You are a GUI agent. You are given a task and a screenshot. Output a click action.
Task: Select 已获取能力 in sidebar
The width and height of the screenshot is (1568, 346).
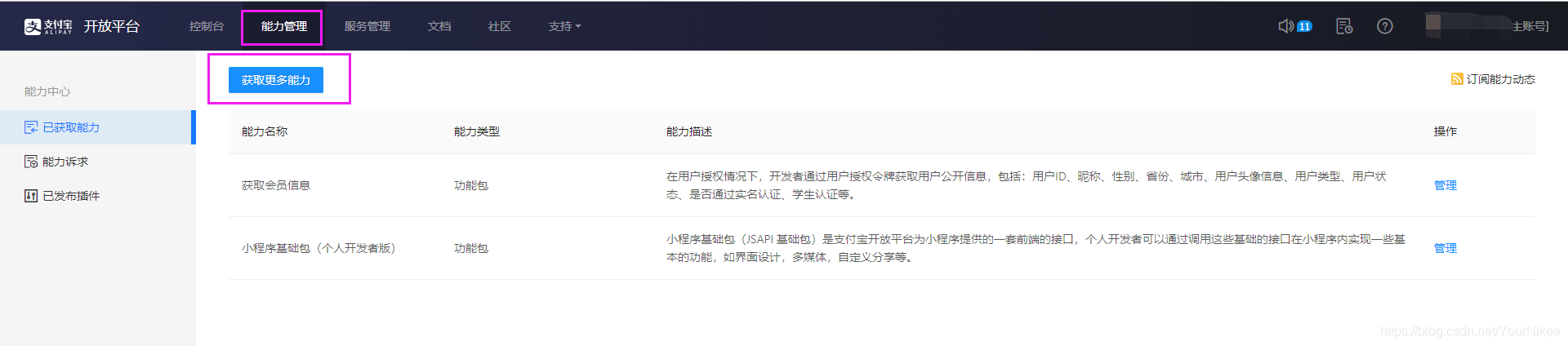[x=96, y=127]
